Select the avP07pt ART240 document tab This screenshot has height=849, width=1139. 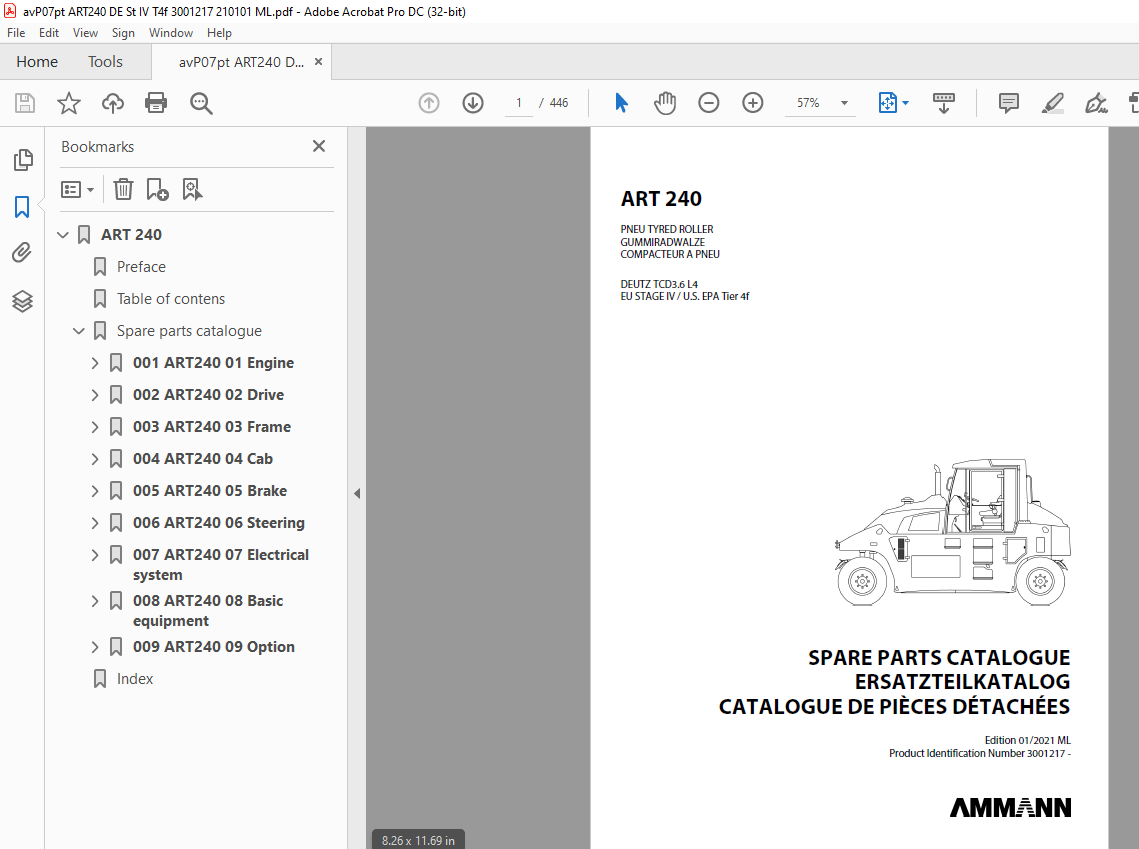(x=241, y=62)
